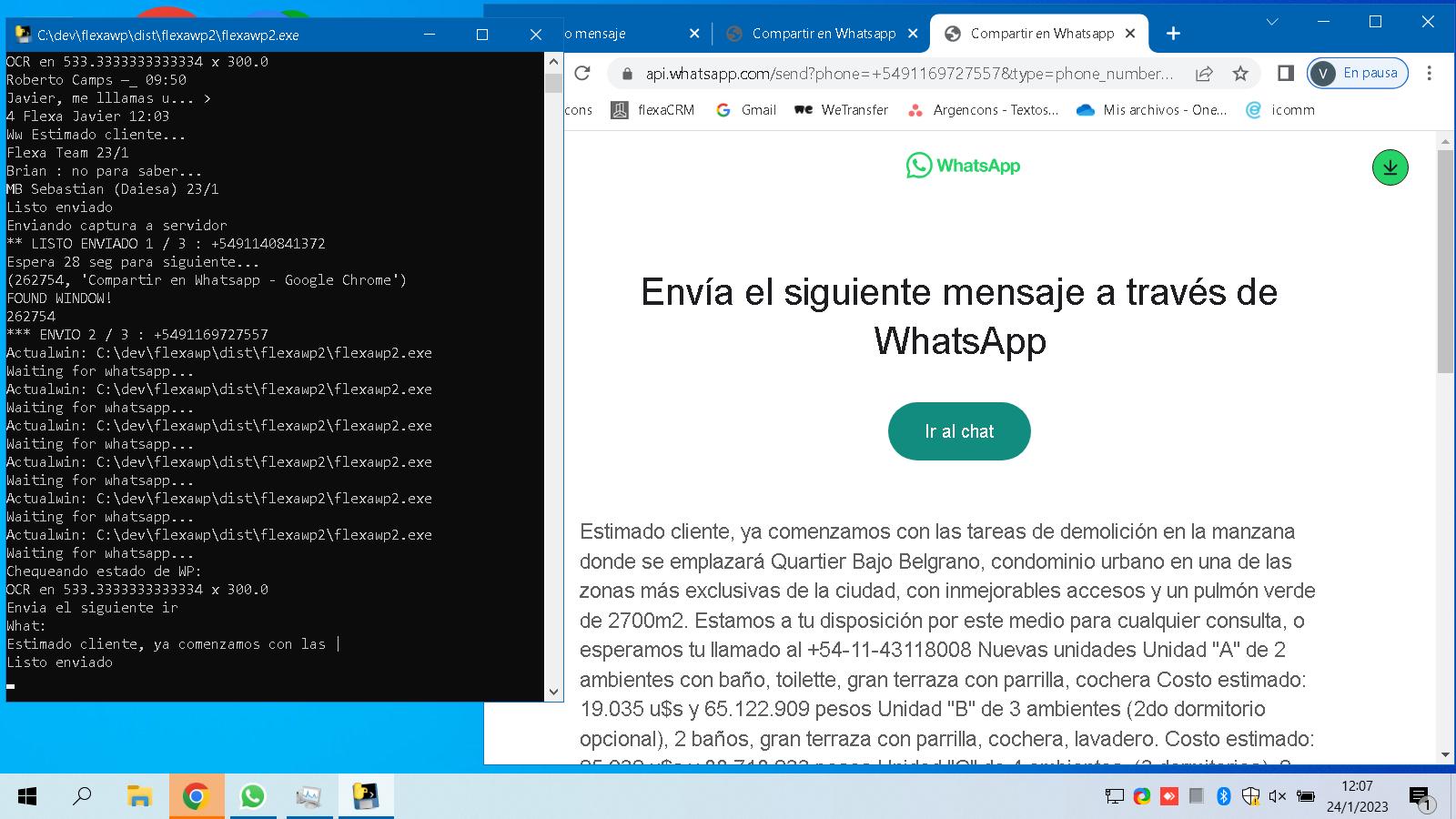This screenshot has height=819, width=1456.
Task: Minimize the flexawp2.exe console window
Action: tap(430, 35)
